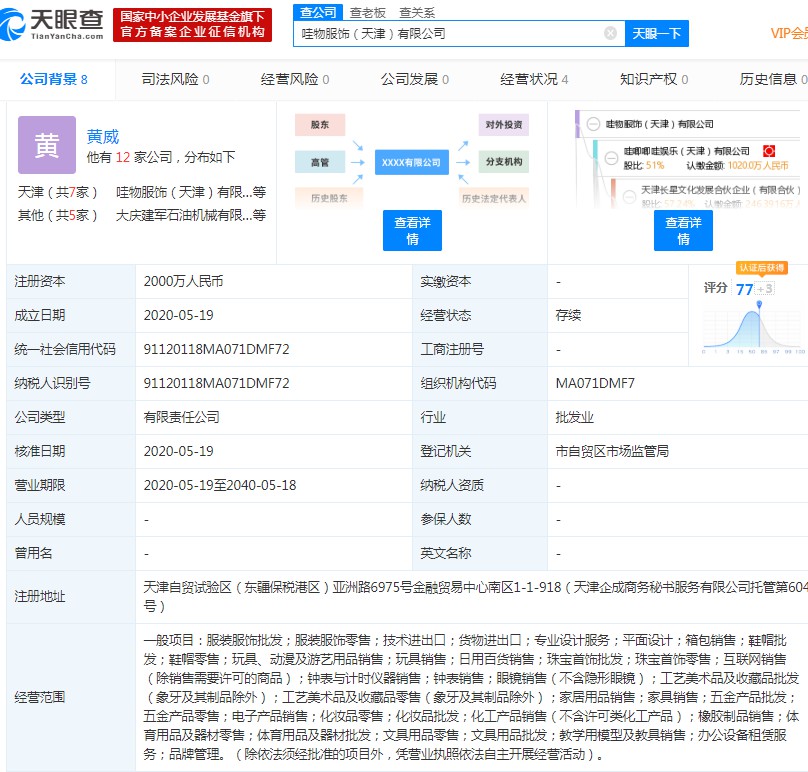Click the 对外投资 box in the diagram

tap(503, 125)
